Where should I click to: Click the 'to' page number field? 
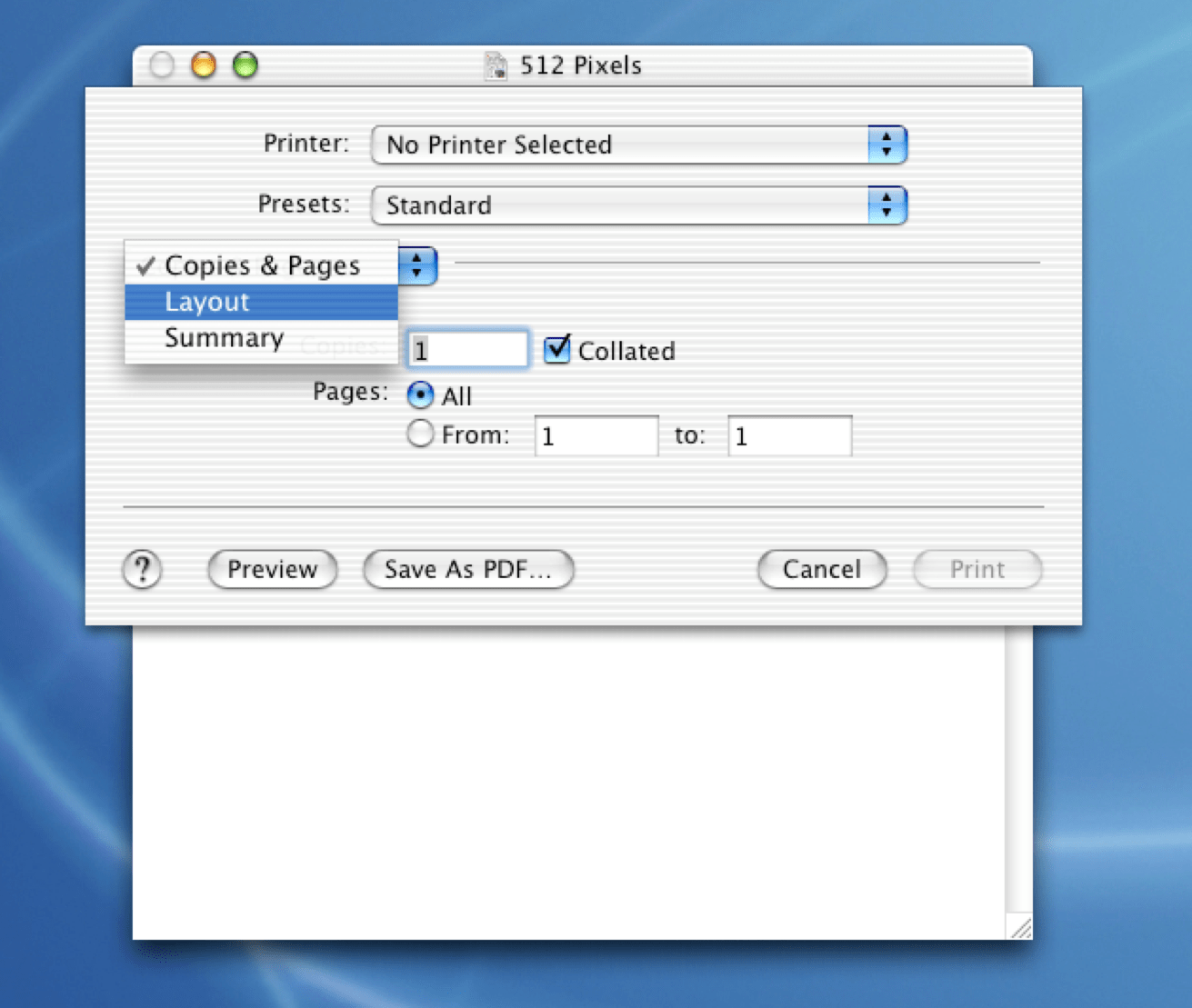790,436
